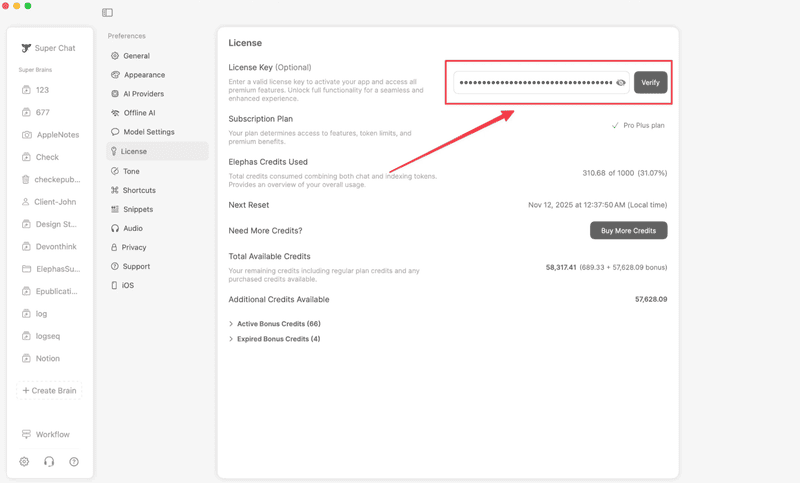Click the headphones support icon
Image resolution: width=800 pixels, height=483 pixels.
[49, 462]
